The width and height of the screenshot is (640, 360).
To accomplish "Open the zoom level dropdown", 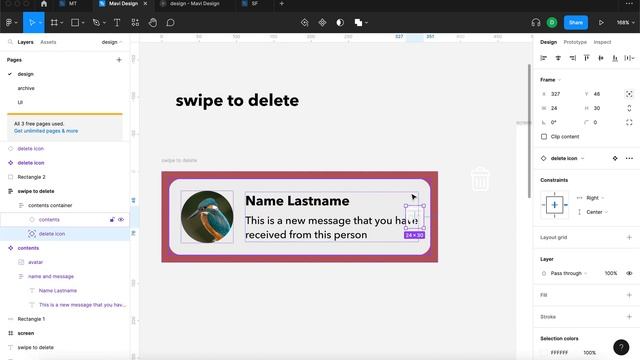I will 625,22.
